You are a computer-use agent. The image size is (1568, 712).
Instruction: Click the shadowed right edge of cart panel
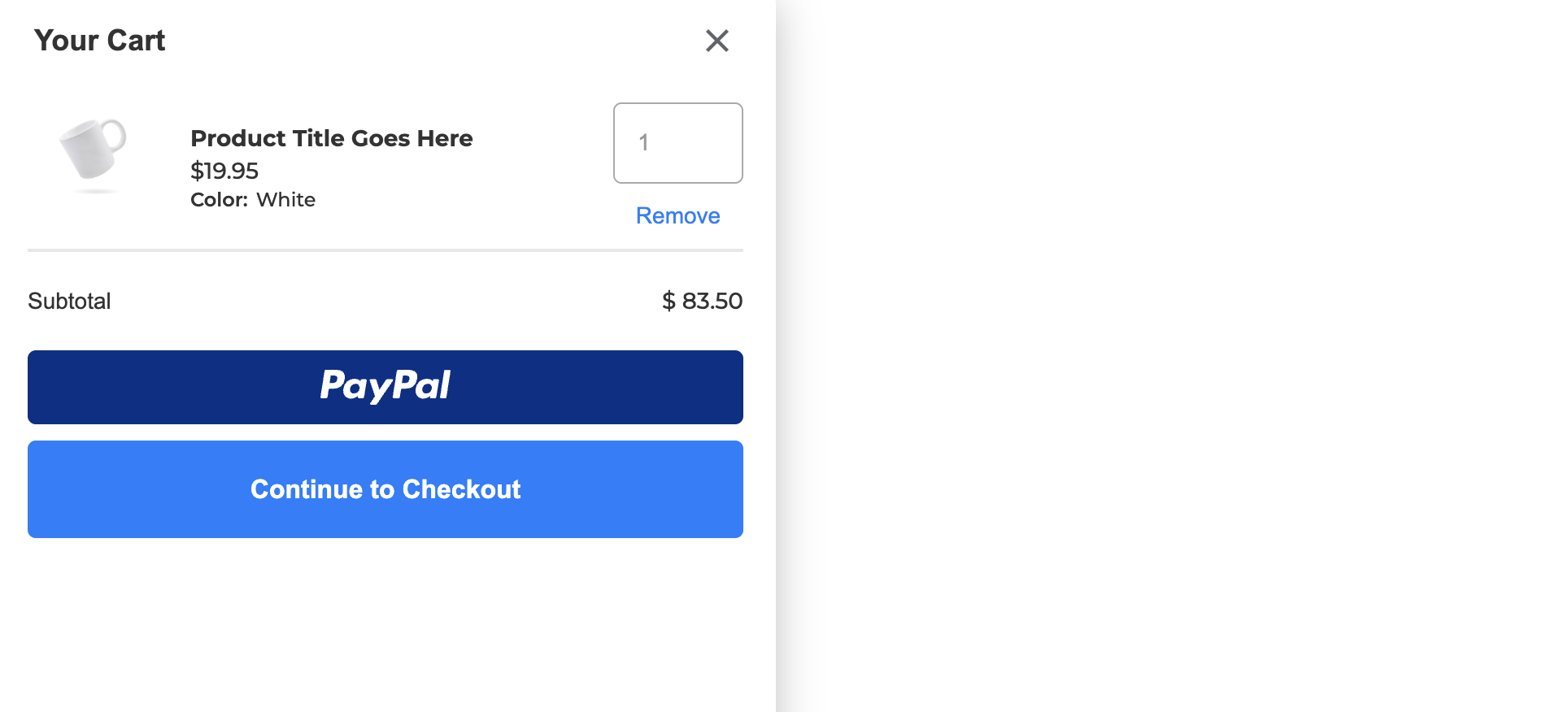[785, 356]
